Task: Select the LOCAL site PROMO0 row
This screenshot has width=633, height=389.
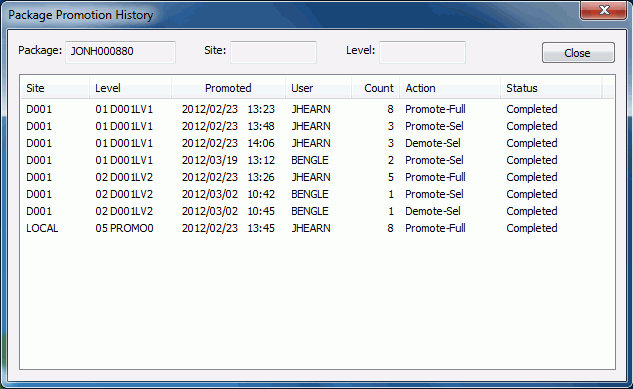Action: point(317,228)
